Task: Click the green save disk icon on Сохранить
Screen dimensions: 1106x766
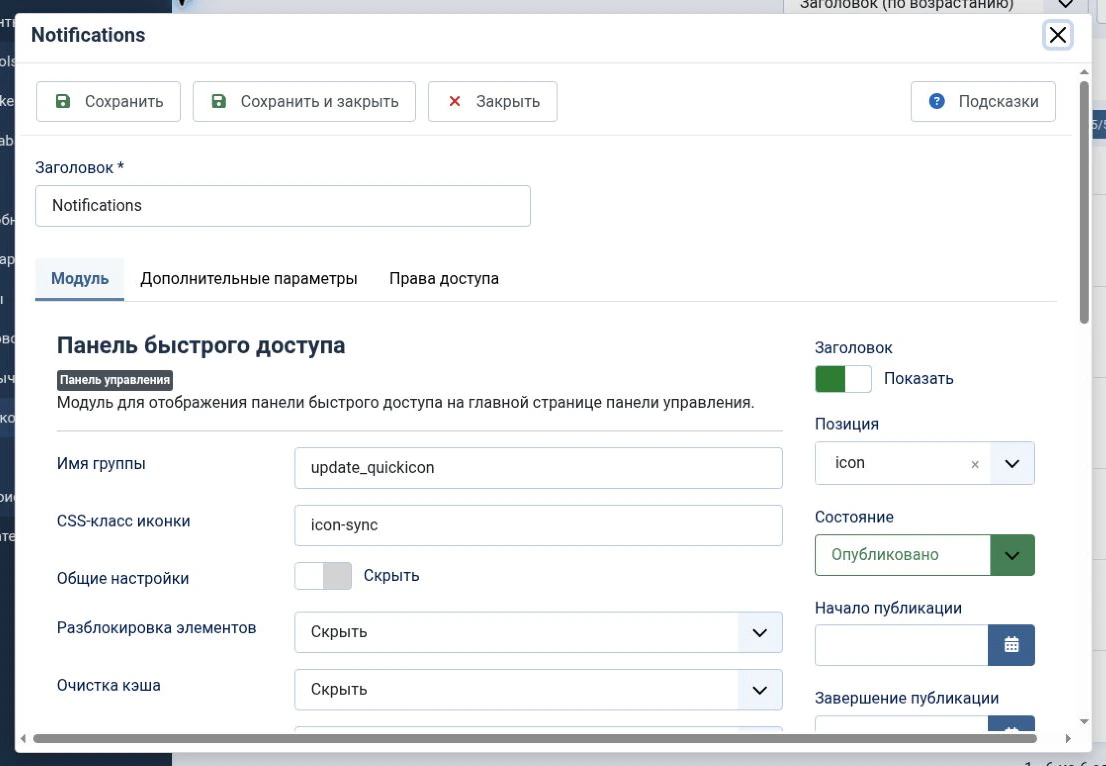Action: [x=63, y=101]
